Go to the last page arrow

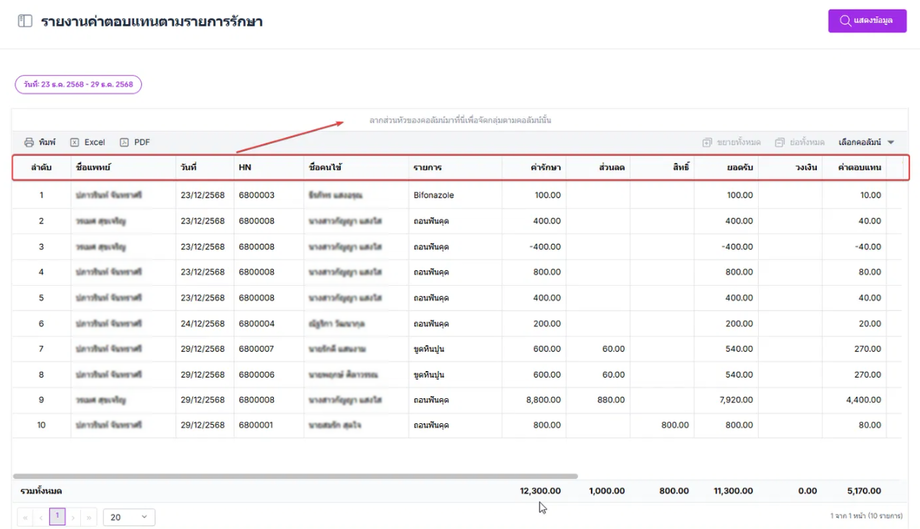tap(89, 517)
